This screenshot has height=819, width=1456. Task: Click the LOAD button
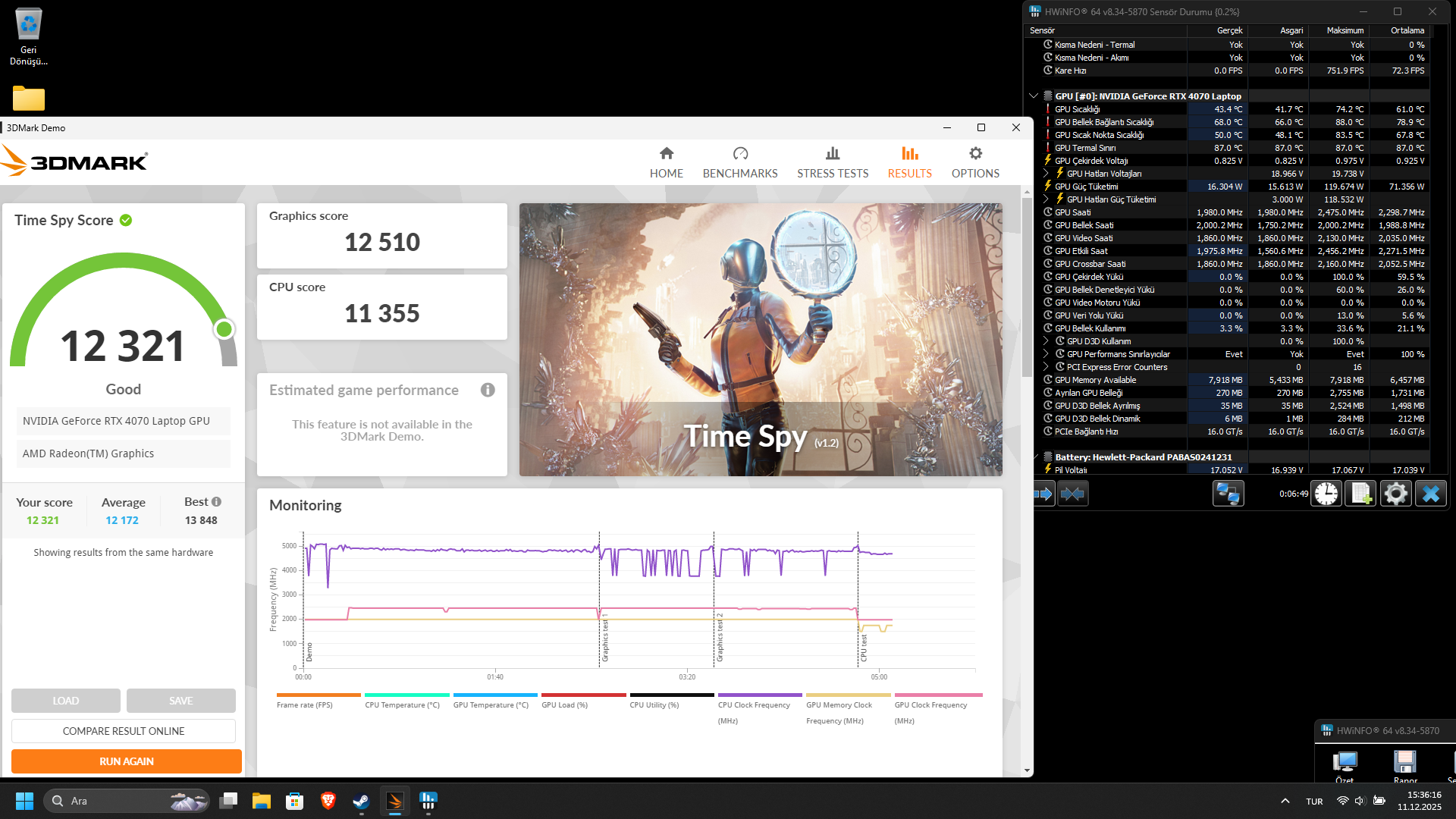click(x=66, y=701)
